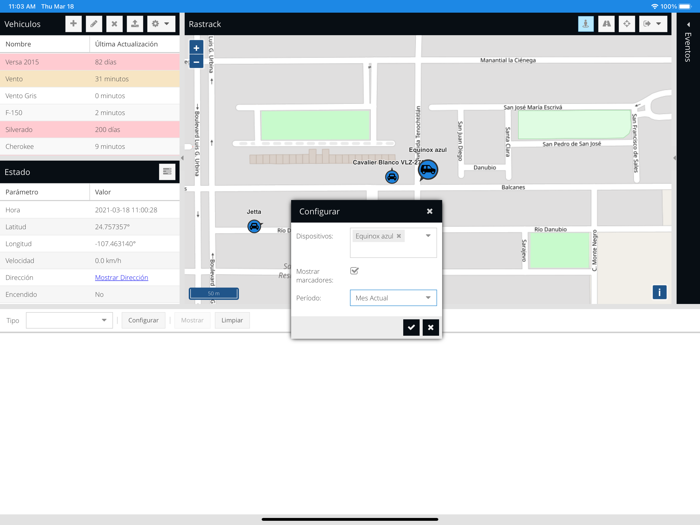Click the Mostrar report button
The width and height of the screenshot is (700, 525).
tap(192, 320)
